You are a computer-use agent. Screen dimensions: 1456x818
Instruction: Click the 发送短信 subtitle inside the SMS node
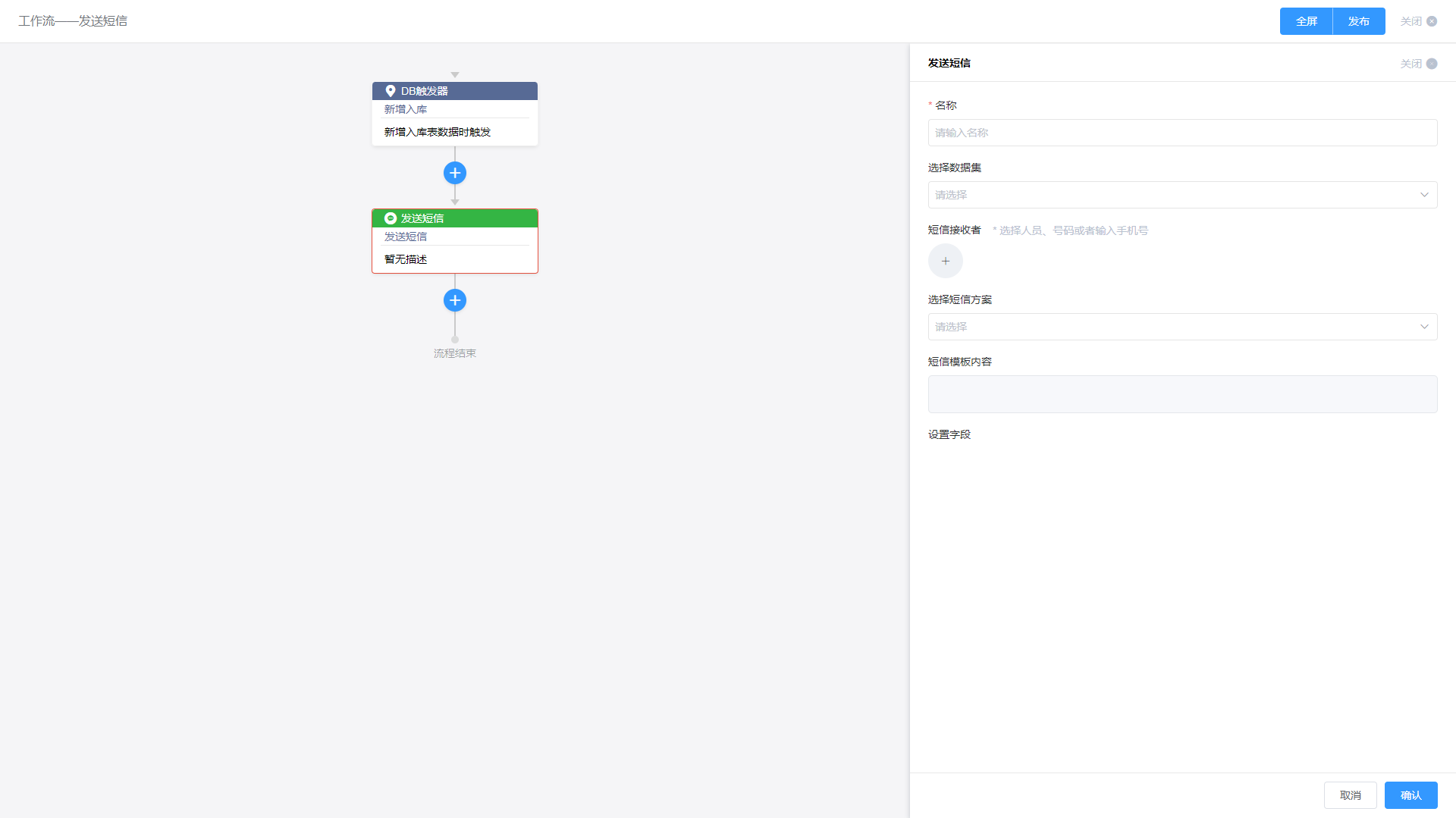pos(406,237)
